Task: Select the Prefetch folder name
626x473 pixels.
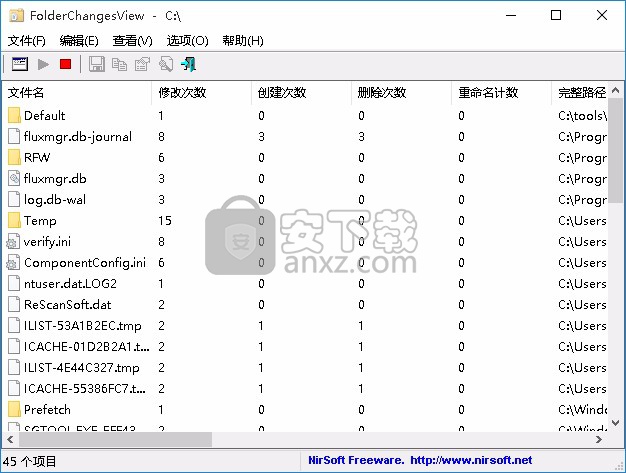Action: (x=47, y=410)
